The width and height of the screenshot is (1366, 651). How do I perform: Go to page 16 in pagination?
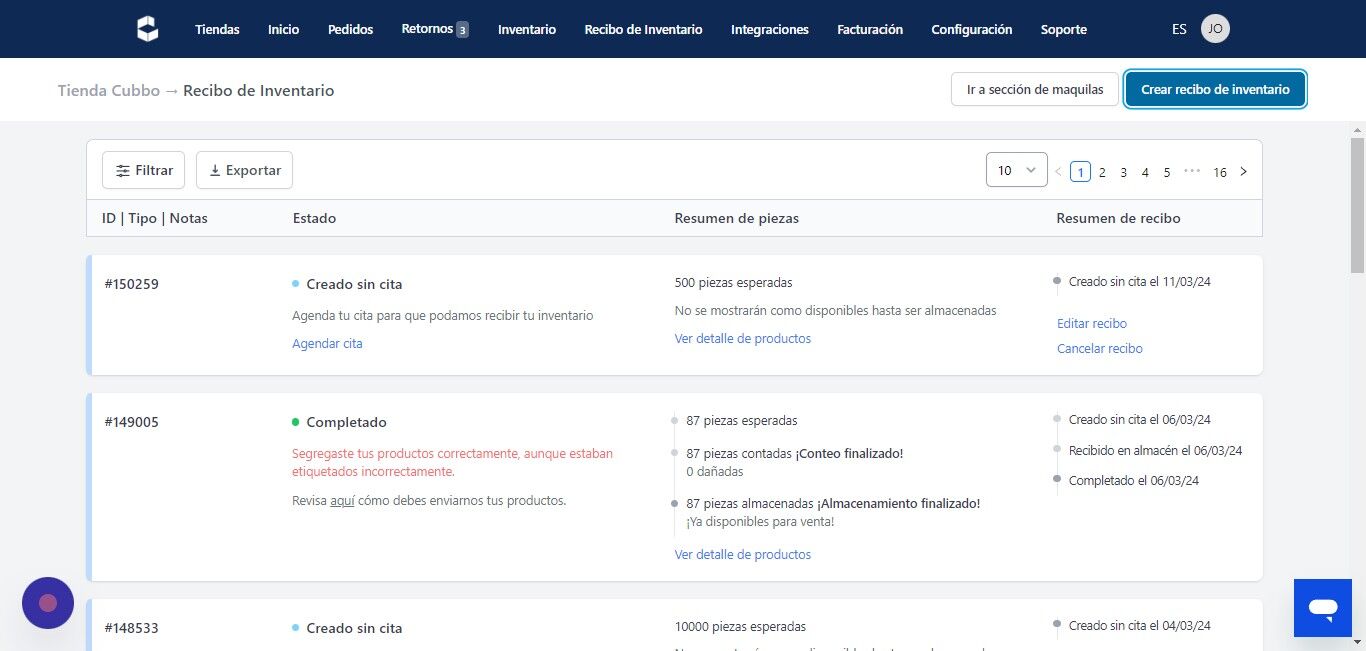tap(1220, 172)
